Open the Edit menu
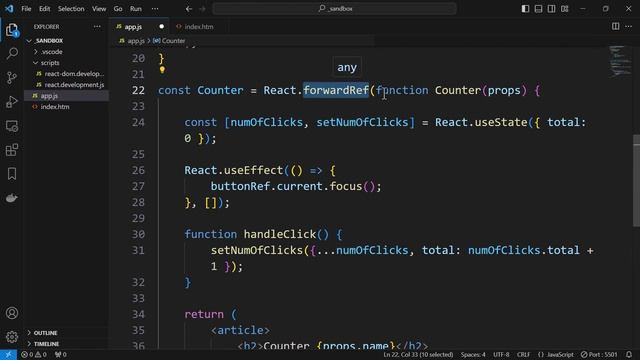Viewport: 640px width, 360px height. (x=44, y=9)
